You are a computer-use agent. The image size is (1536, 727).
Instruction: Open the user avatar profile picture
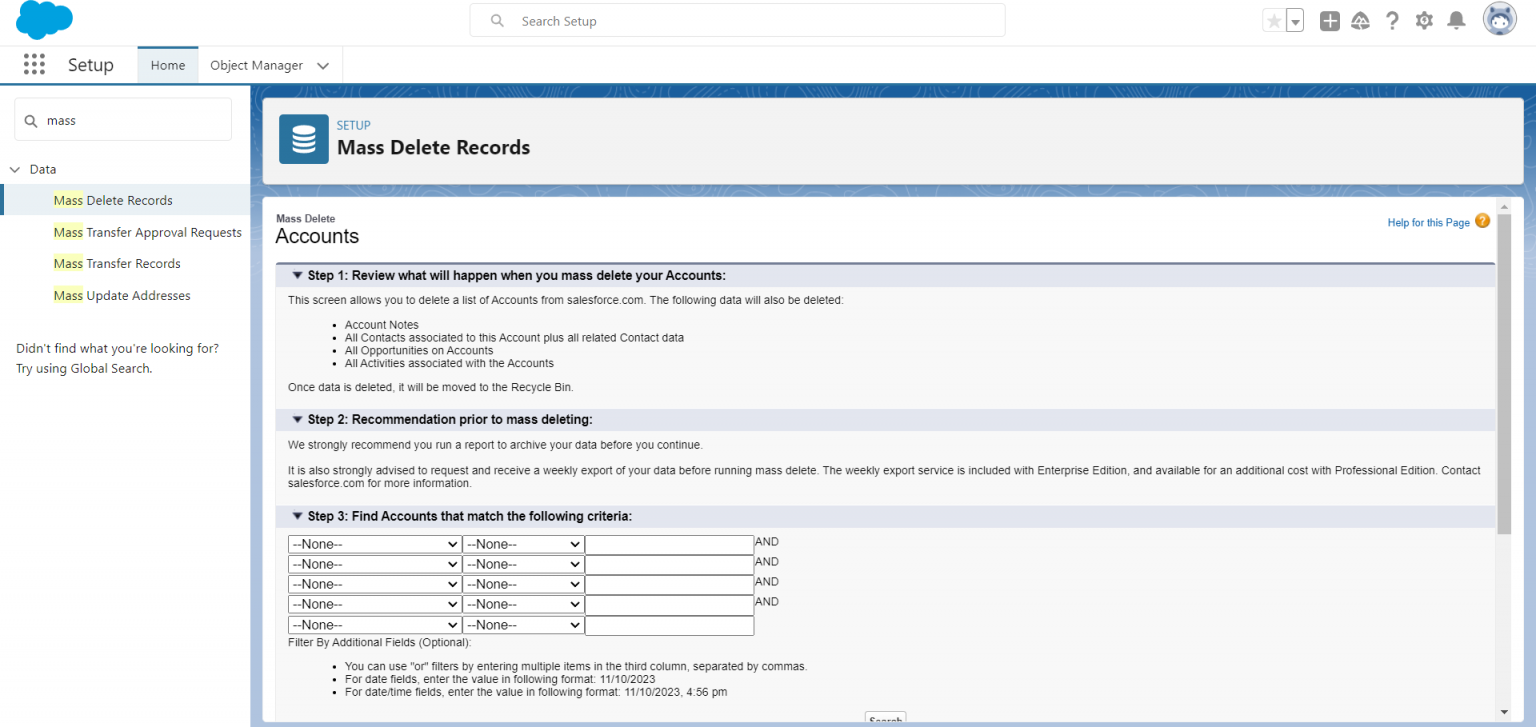(1499, 18)
